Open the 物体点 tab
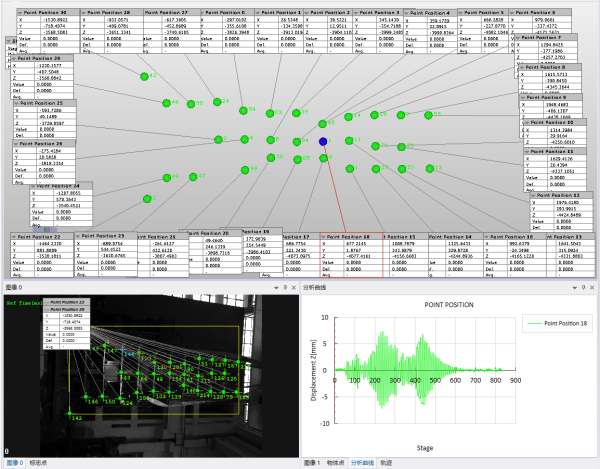This screenshot has height=469, width=600. click(x=335, y=463)
